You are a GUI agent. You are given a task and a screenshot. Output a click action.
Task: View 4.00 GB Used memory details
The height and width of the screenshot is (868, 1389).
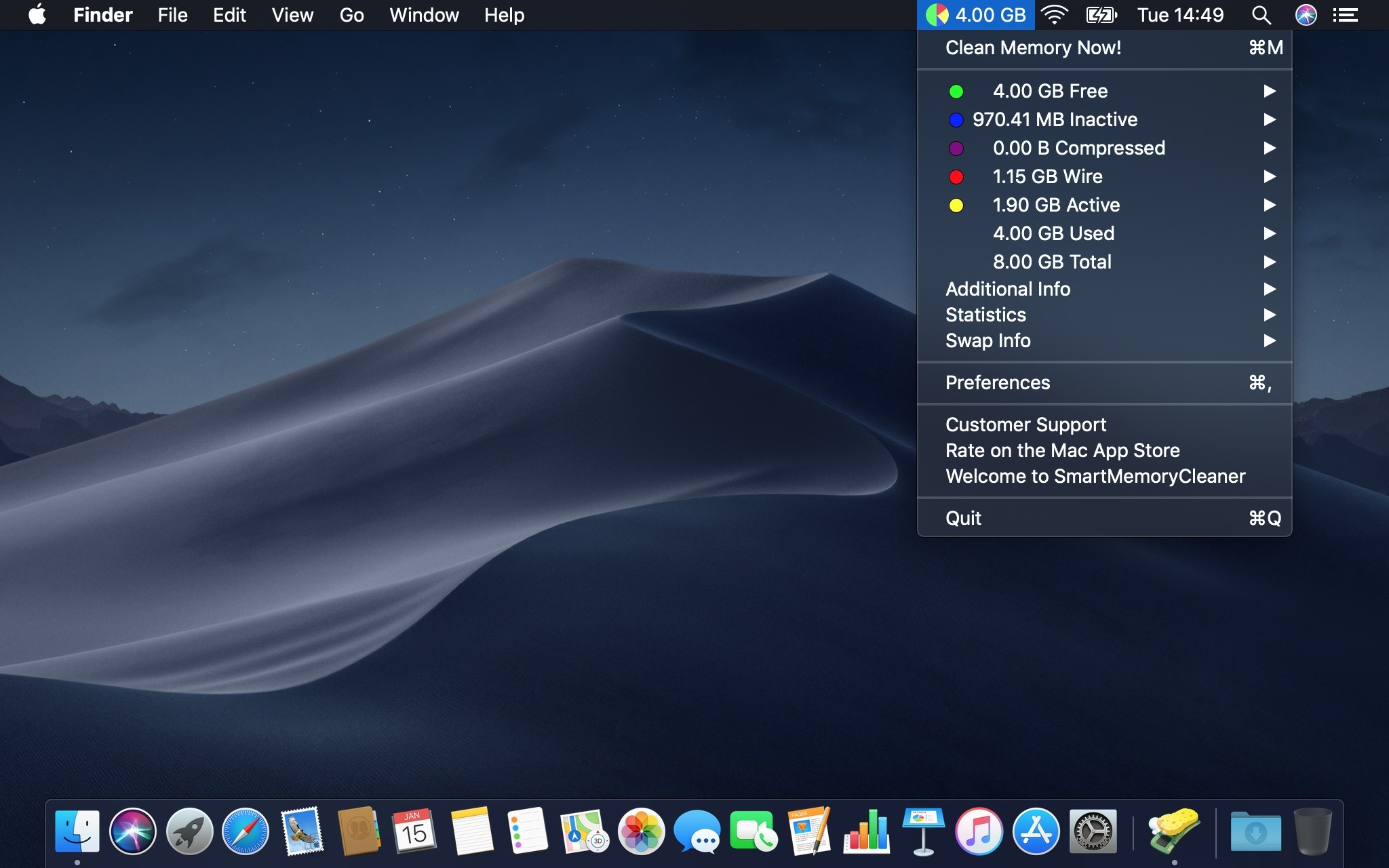pos(1105,233)
